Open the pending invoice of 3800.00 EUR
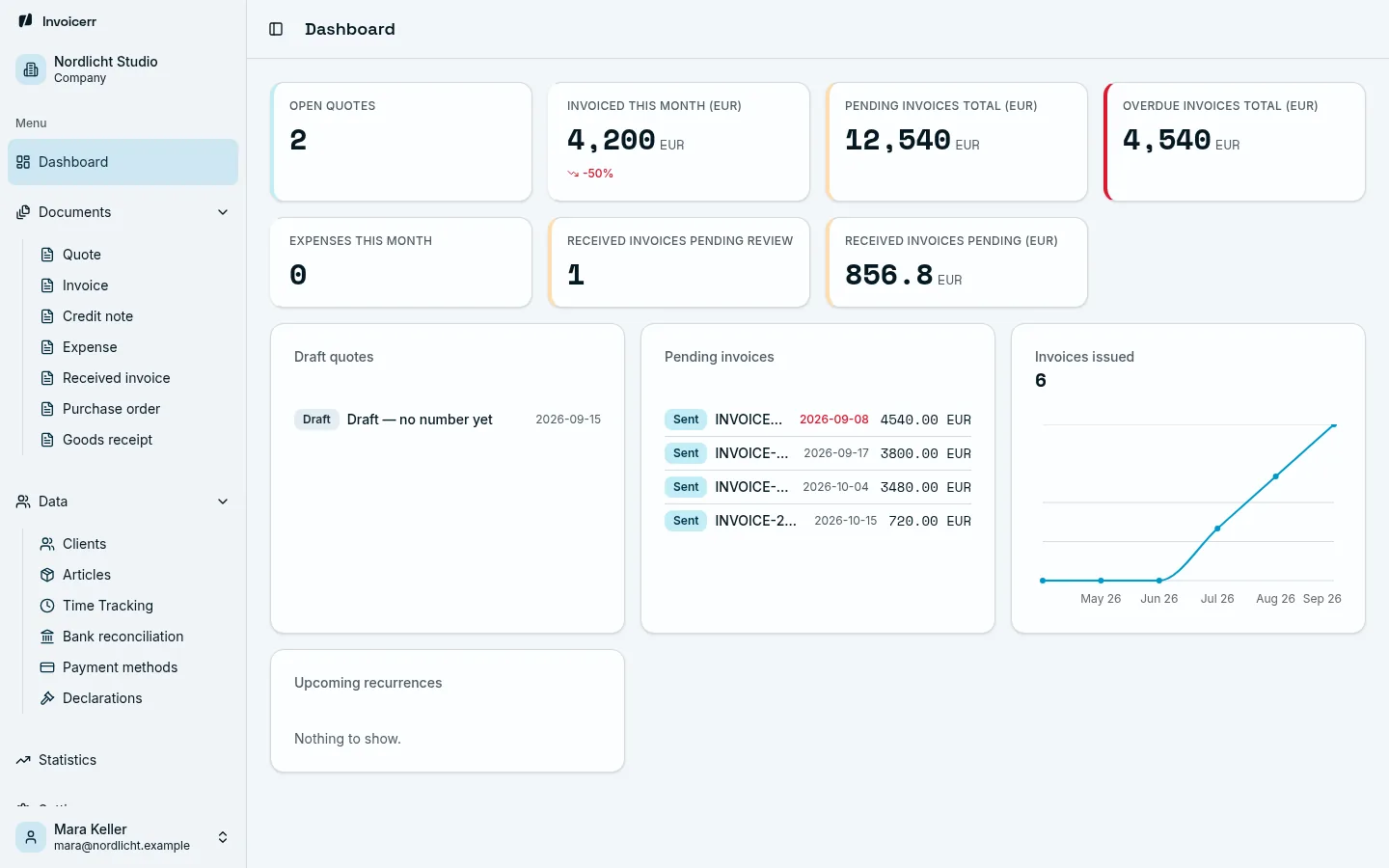 click(x=818, y=453)
